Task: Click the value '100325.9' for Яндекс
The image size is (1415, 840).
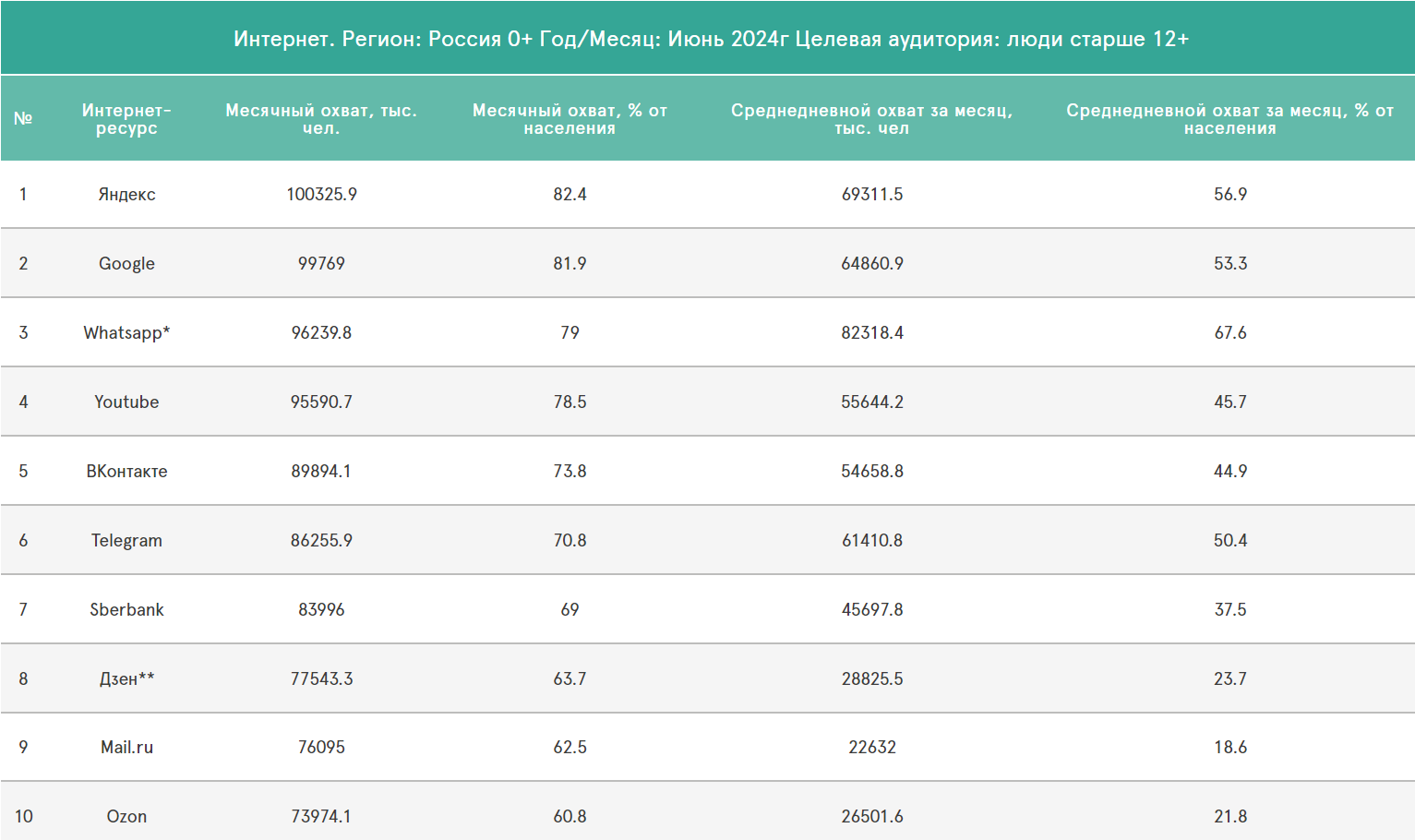Action: coord(321,194)
